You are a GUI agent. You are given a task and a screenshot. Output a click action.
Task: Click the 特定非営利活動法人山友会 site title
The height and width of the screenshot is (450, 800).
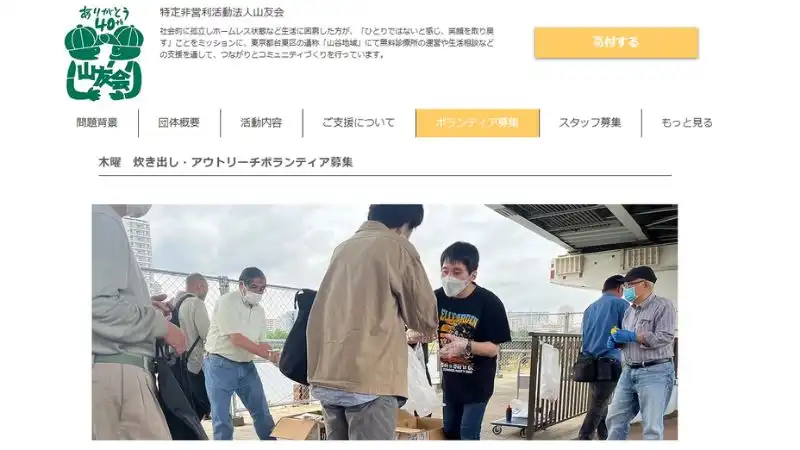pos(222,12)
